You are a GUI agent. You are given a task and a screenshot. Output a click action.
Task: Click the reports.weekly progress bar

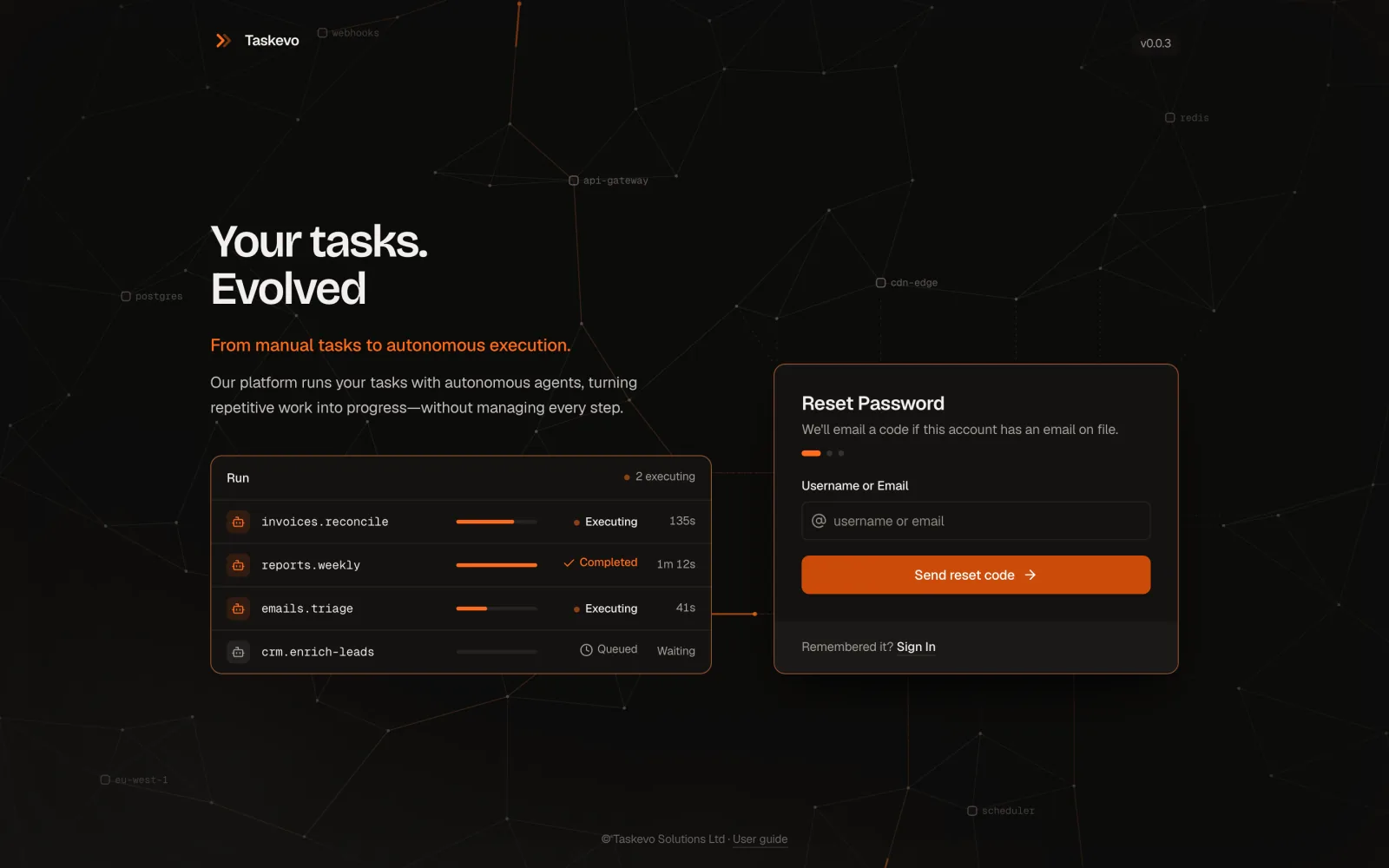497,565
